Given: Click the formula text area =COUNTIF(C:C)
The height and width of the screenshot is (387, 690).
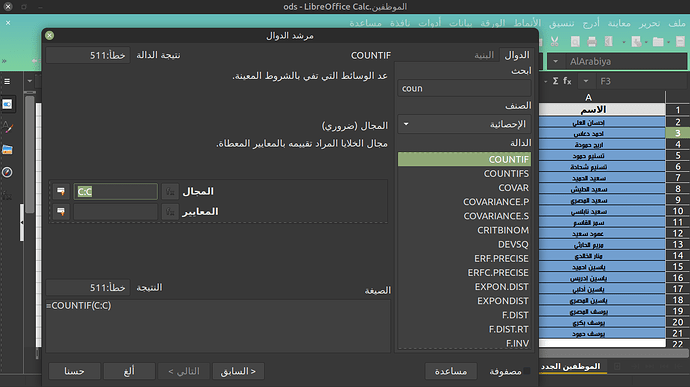Looking at the screenshot, I should pos(218,326).
